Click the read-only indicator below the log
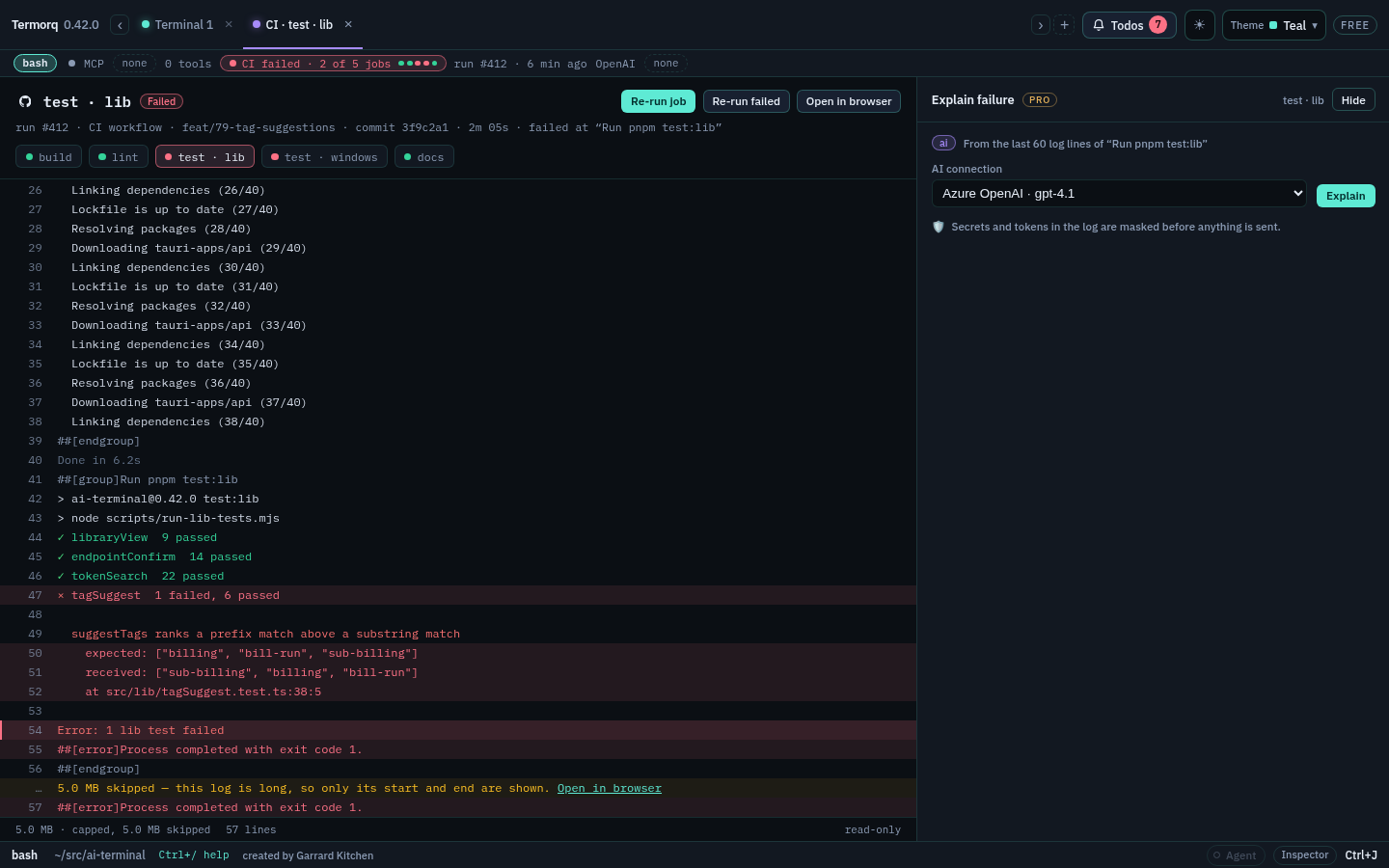 873,829
